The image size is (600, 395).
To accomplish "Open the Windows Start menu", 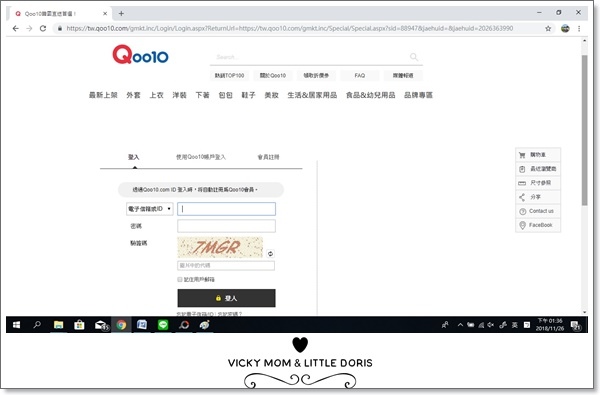I will click(x=16, y=325).
